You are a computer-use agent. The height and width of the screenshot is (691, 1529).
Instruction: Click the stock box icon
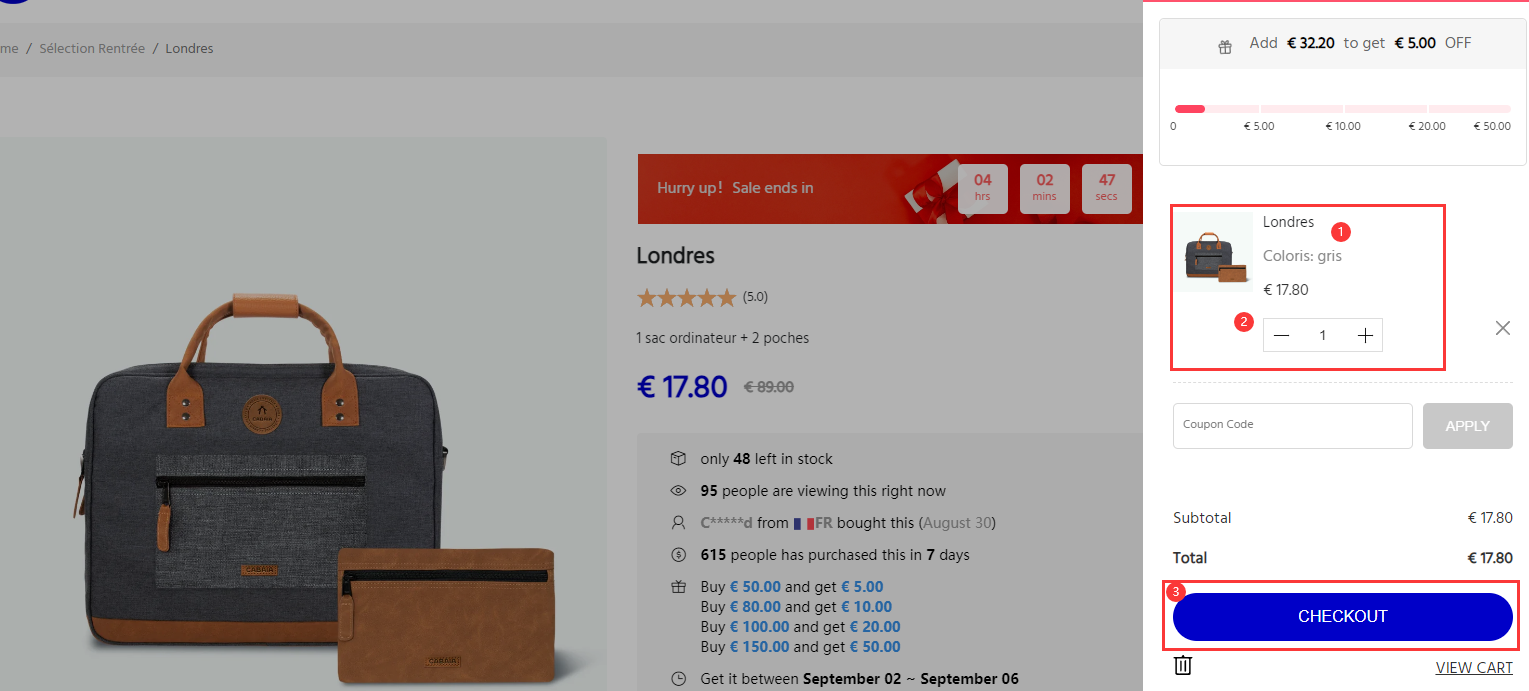[x=678, y=458]
